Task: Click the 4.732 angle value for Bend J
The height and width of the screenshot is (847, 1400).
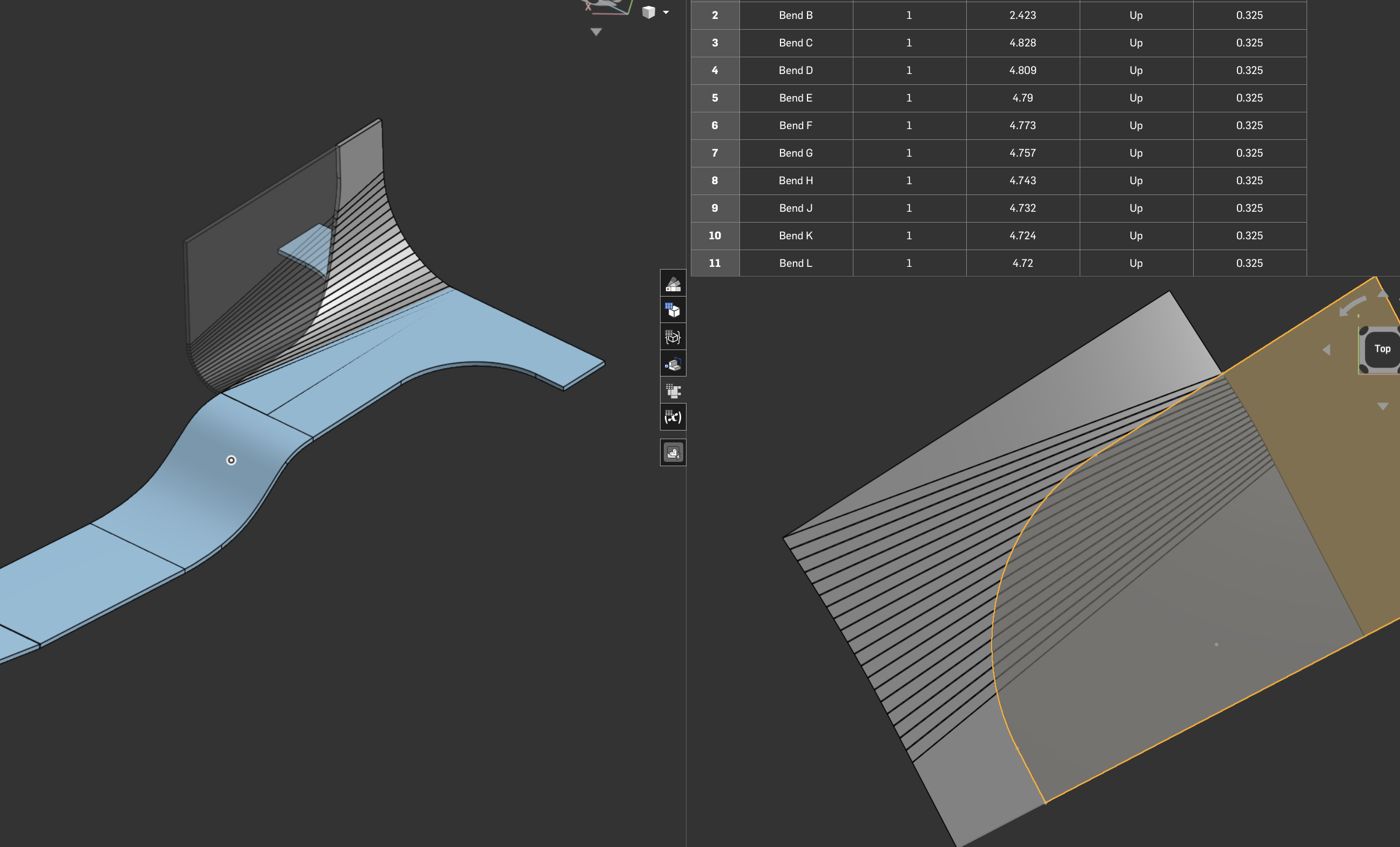Action: (x=1023, y=208)
